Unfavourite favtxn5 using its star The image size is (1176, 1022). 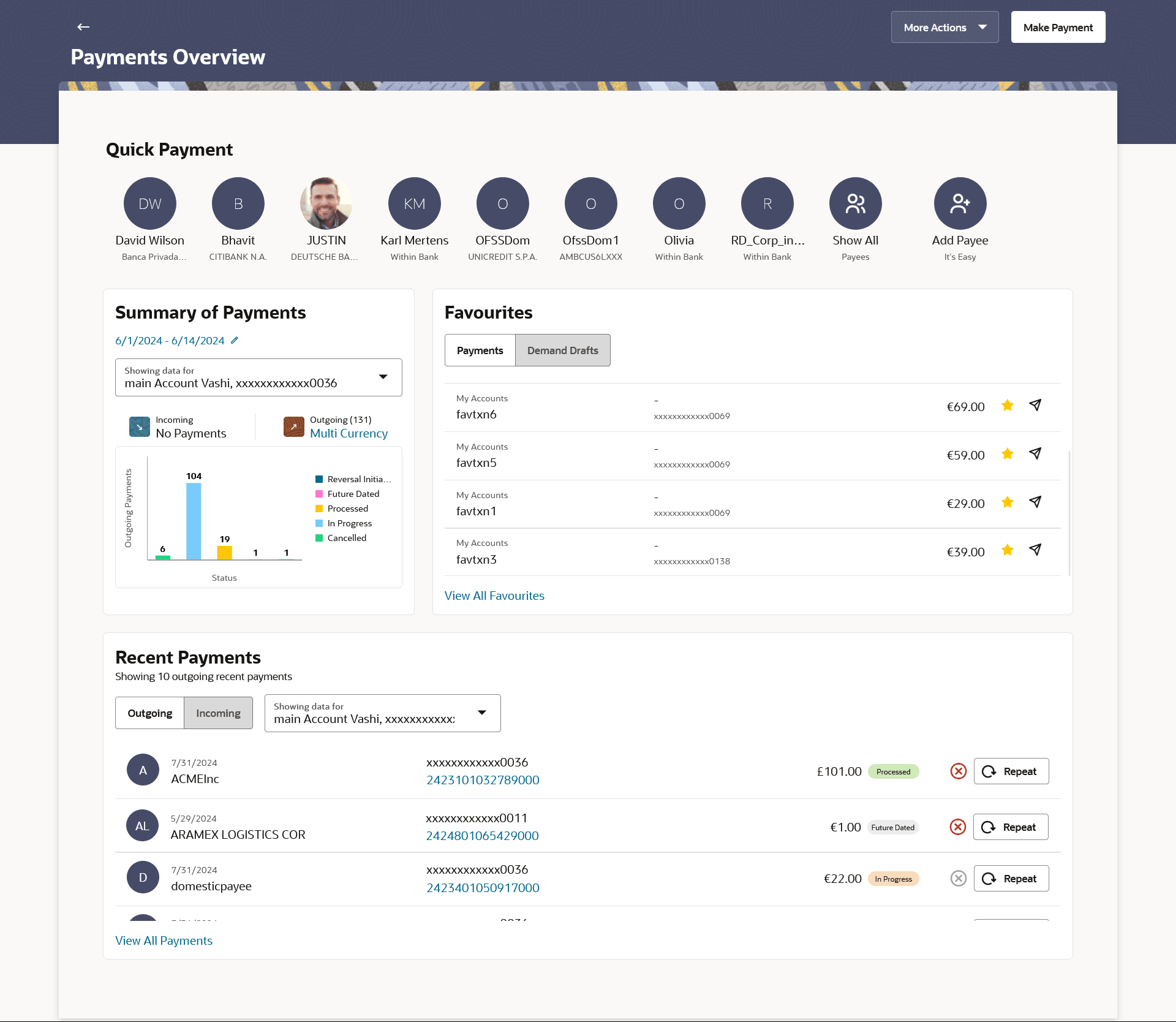click(x=1008, y=454)
